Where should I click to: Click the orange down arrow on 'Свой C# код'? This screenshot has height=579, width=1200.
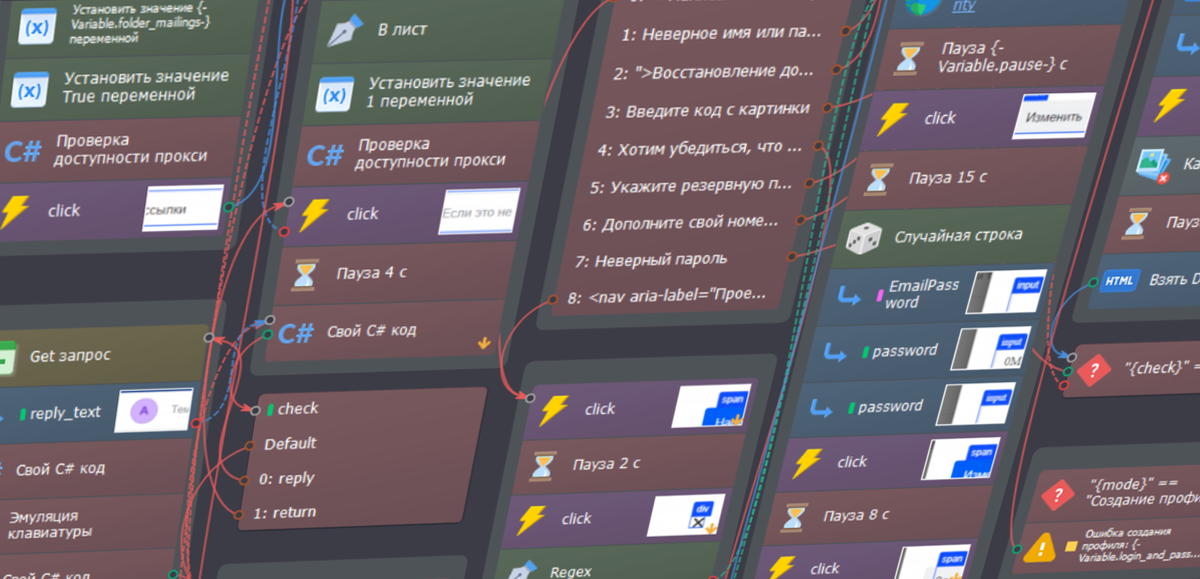click(x=484, y=343)
